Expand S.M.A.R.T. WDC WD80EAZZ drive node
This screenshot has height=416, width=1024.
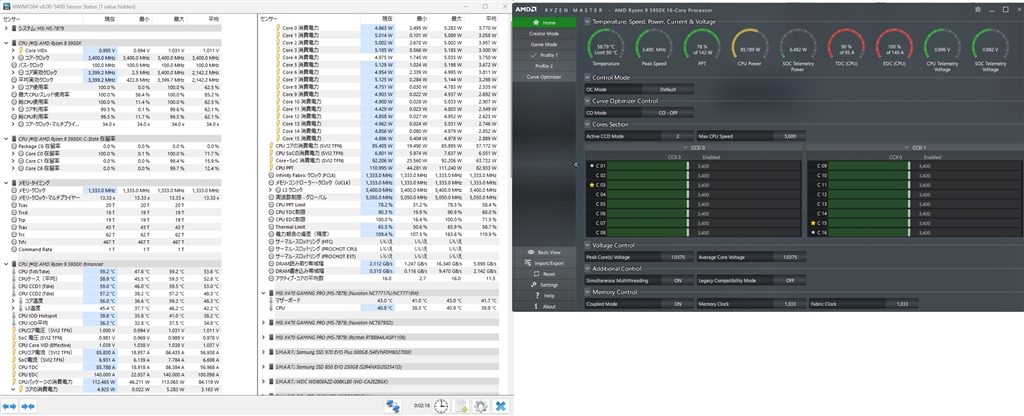pyautogui.click(x=263, y=380)
